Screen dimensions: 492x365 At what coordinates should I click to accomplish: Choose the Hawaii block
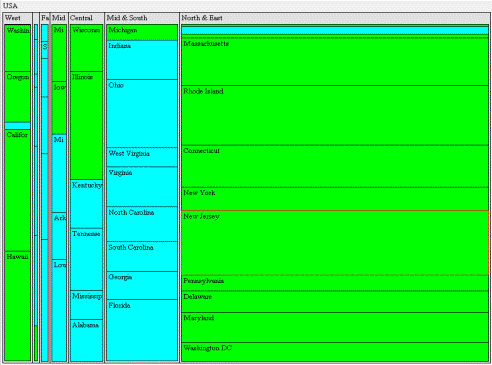coord(18,306)
